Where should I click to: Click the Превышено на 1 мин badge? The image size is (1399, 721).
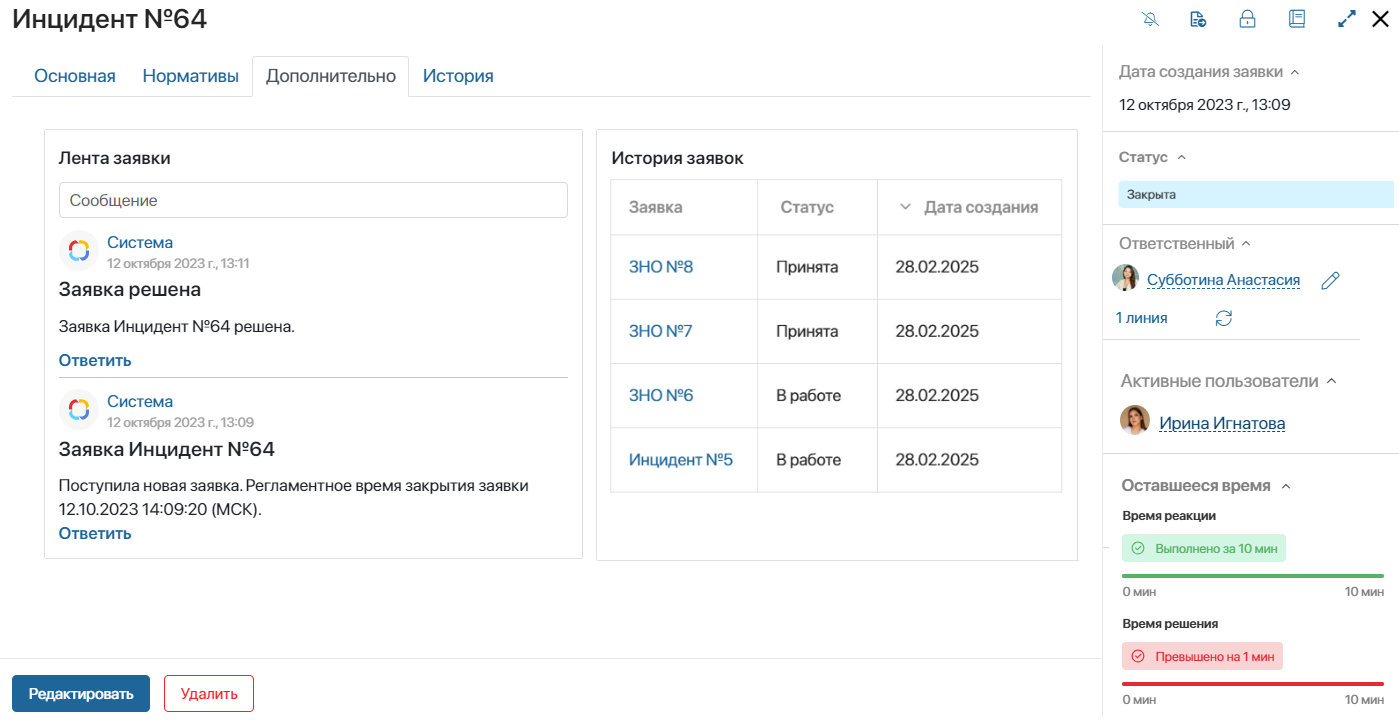[x=1202, y=657]
